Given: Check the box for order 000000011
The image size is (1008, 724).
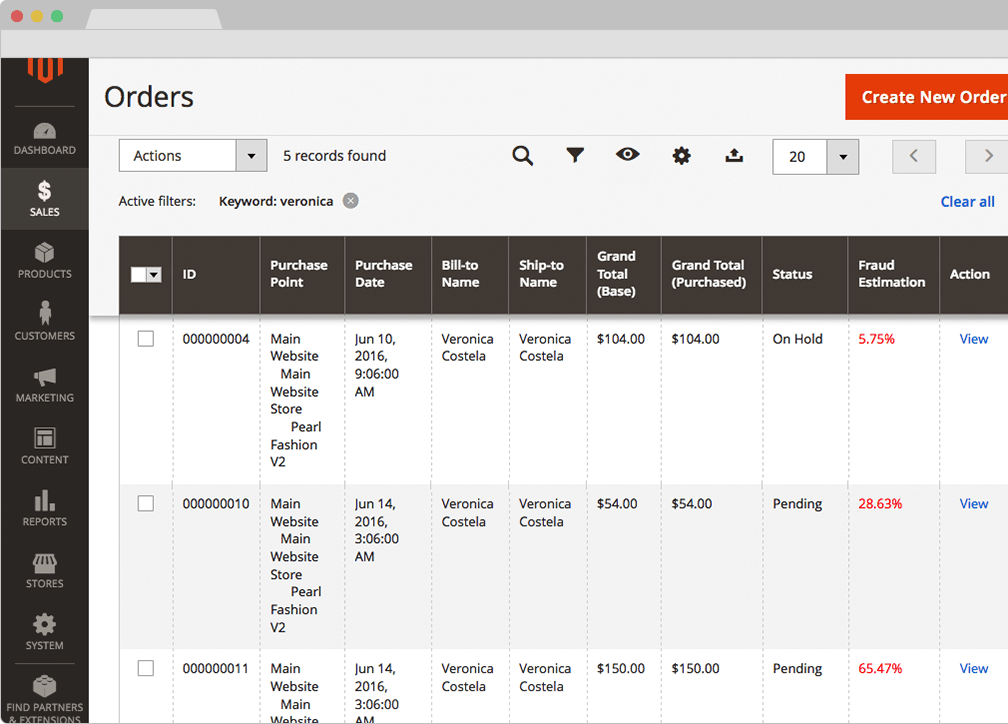Looking at the screenshot, I should click(x=146, y=668).
